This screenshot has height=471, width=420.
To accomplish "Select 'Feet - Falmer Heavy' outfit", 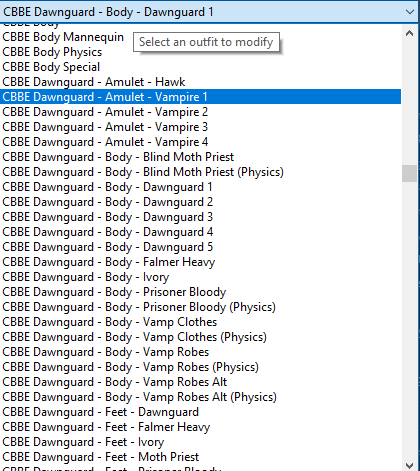I will 200,427.
